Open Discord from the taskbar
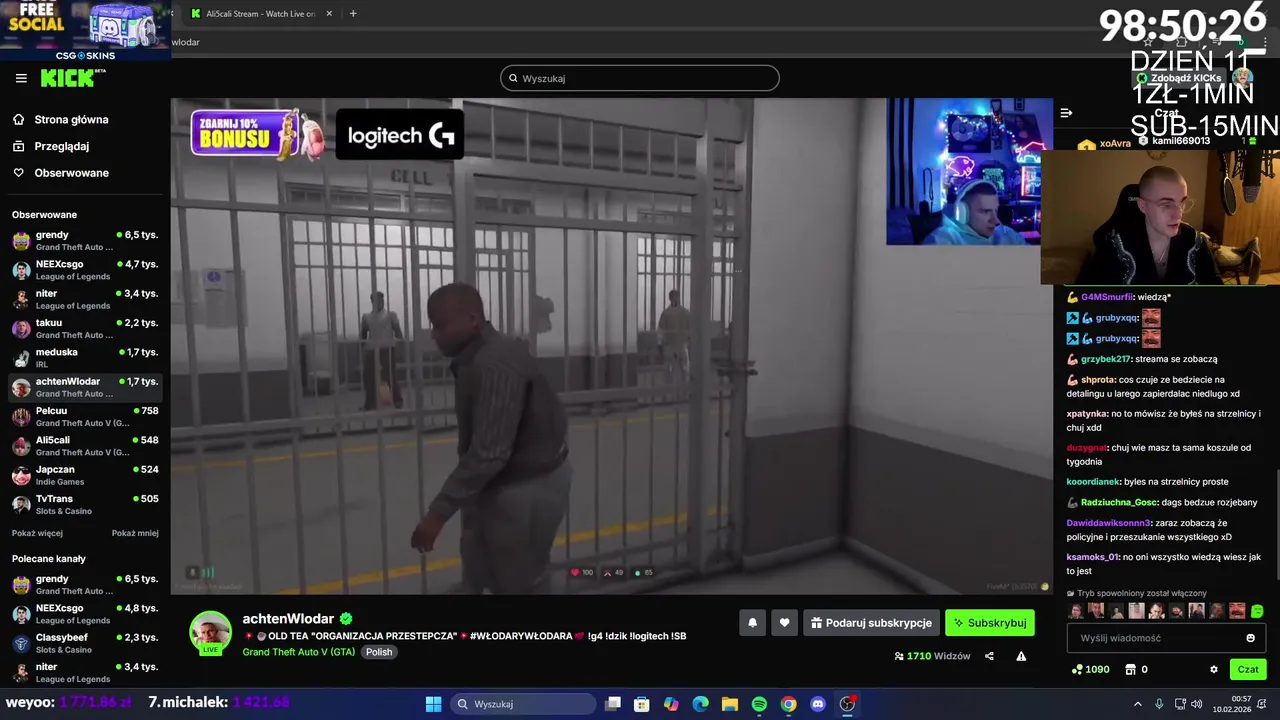This screenshot has height=720, width=1280. pyautogui.click(x=818, y=704)
